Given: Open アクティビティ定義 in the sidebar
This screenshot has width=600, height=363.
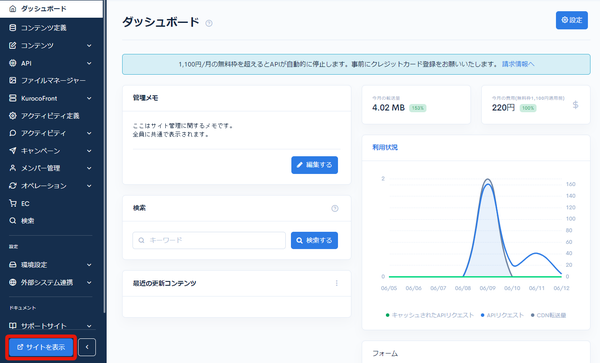Looking at the screenshot, I should click(51, 116).
